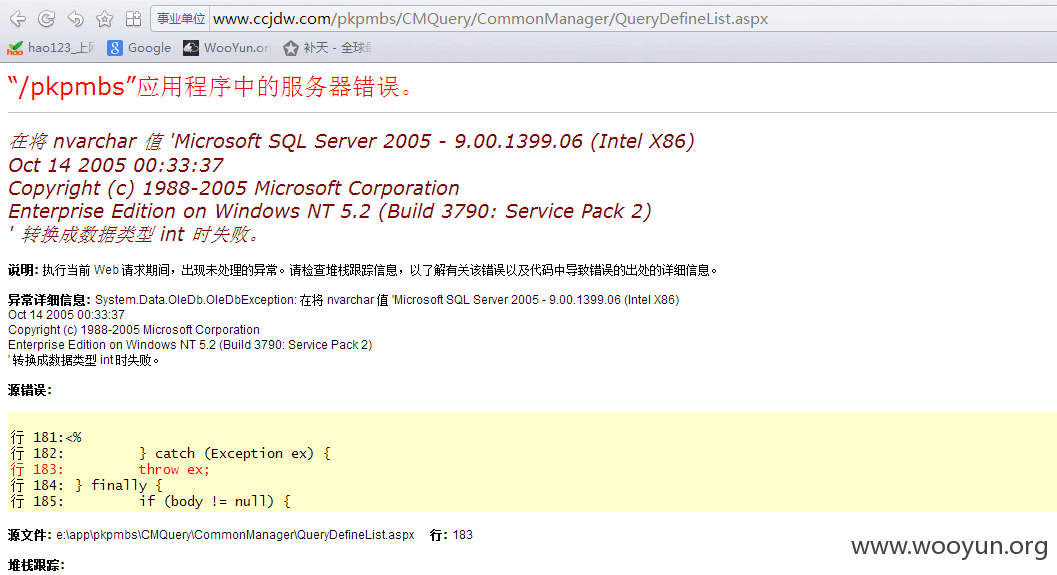Click the 补天 star favicon
This screenshot has width=1057, height=575.
point(291,48)
